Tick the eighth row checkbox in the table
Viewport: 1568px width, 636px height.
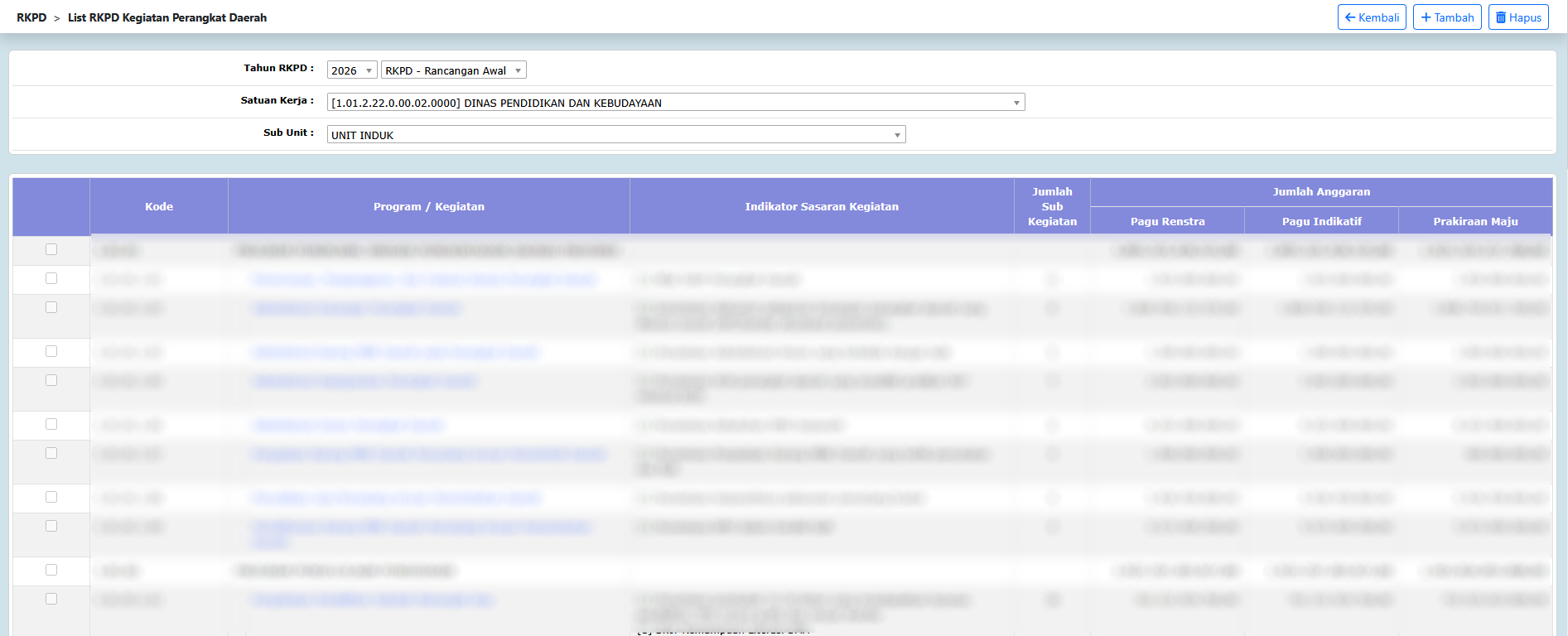point(51,497)
